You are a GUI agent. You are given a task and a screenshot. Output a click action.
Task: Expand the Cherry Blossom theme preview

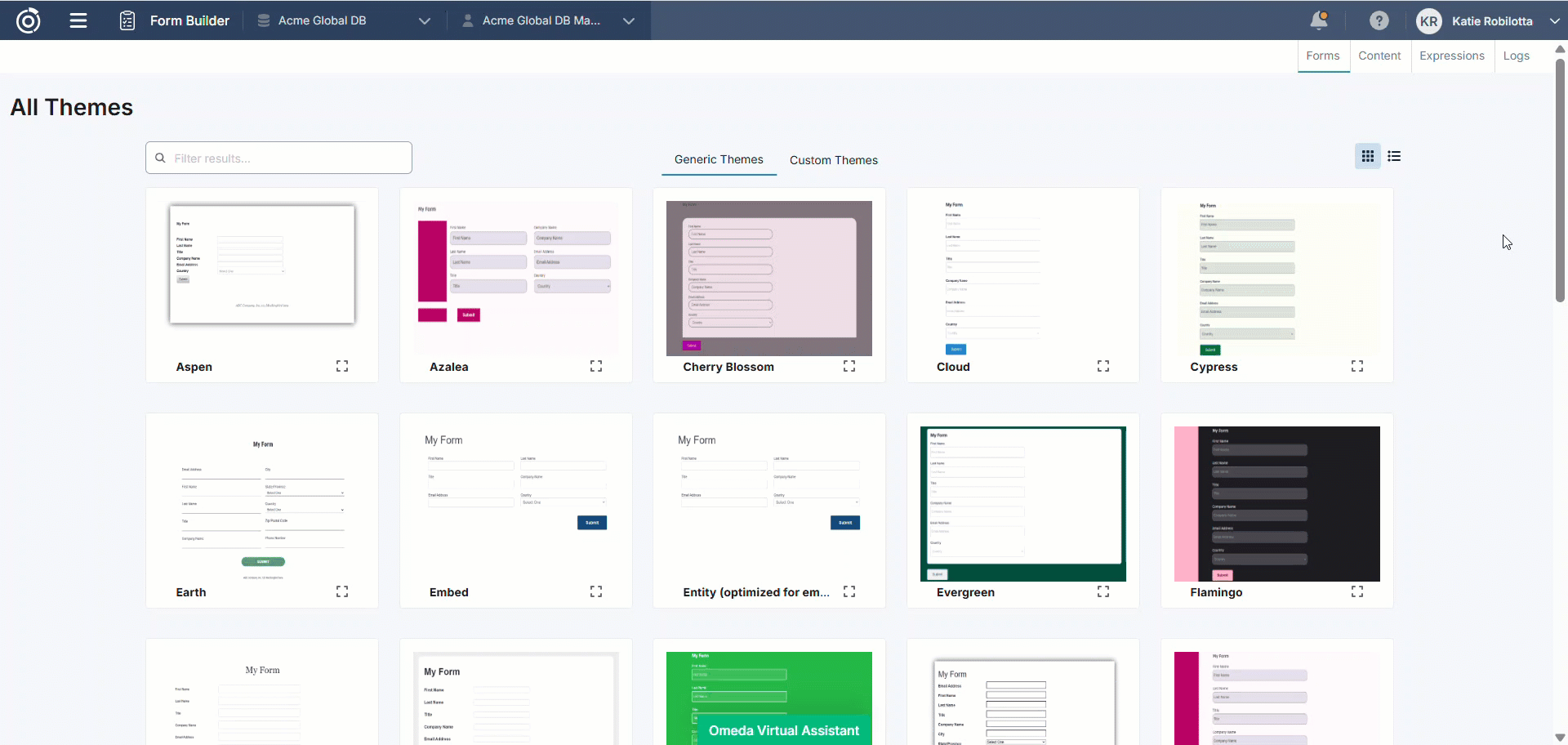(x=849, y=366)
